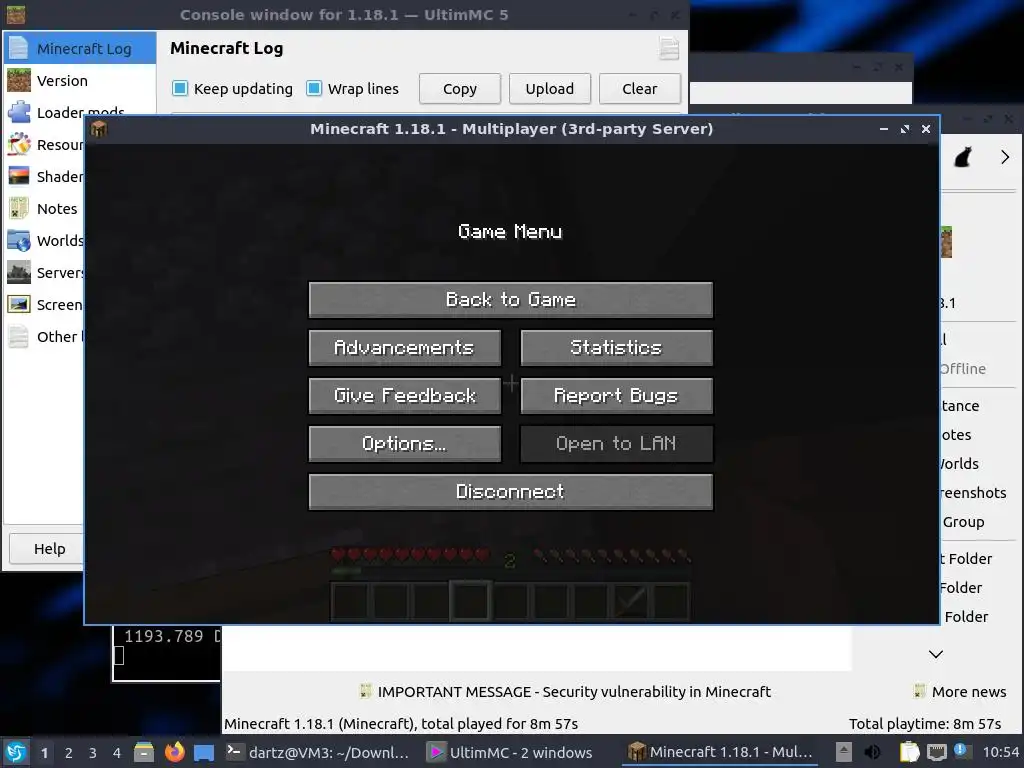Screen dimensions: 1024x768
Task: Click log page icon beside Minecraft Log title
Action: click(669, 48)
